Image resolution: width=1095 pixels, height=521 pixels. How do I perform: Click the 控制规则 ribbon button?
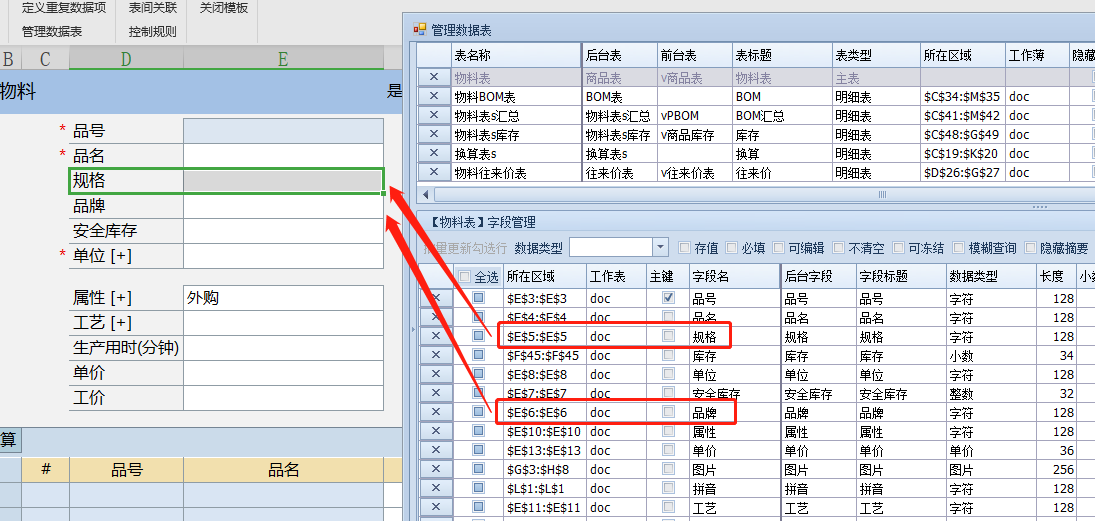click(153, 31)
